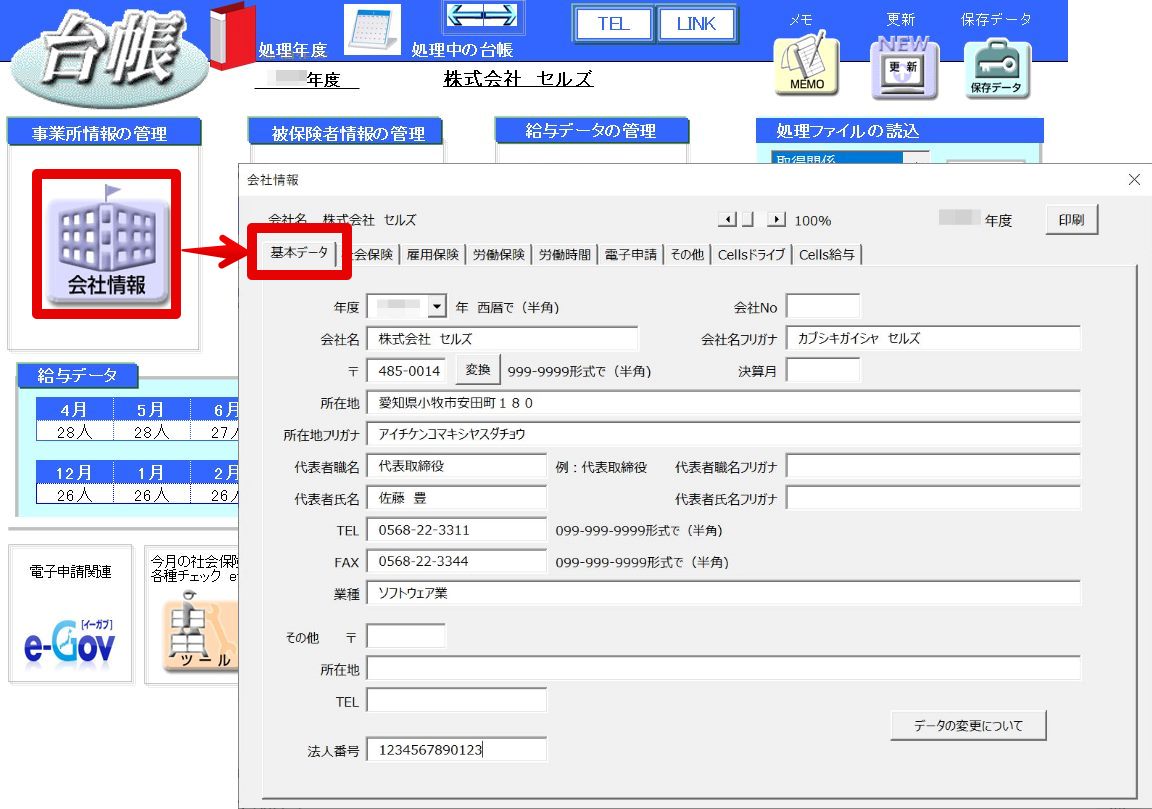Click the その他 postal code field
The height and width of the screenshot is (809, 1152).
(x=406, y=636)
